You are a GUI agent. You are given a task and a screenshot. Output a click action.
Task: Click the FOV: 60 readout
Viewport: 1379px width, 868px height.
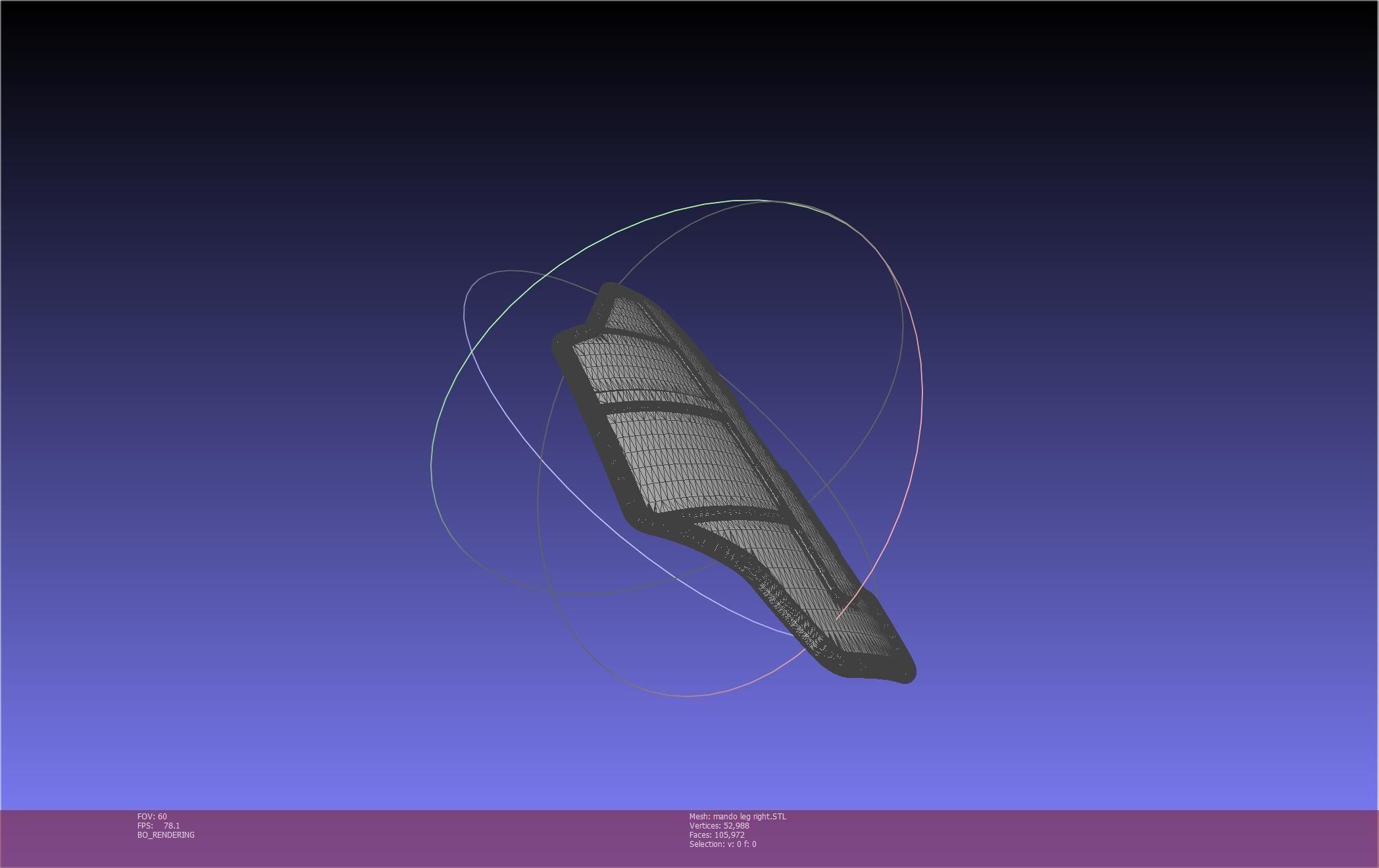(152, 816)
